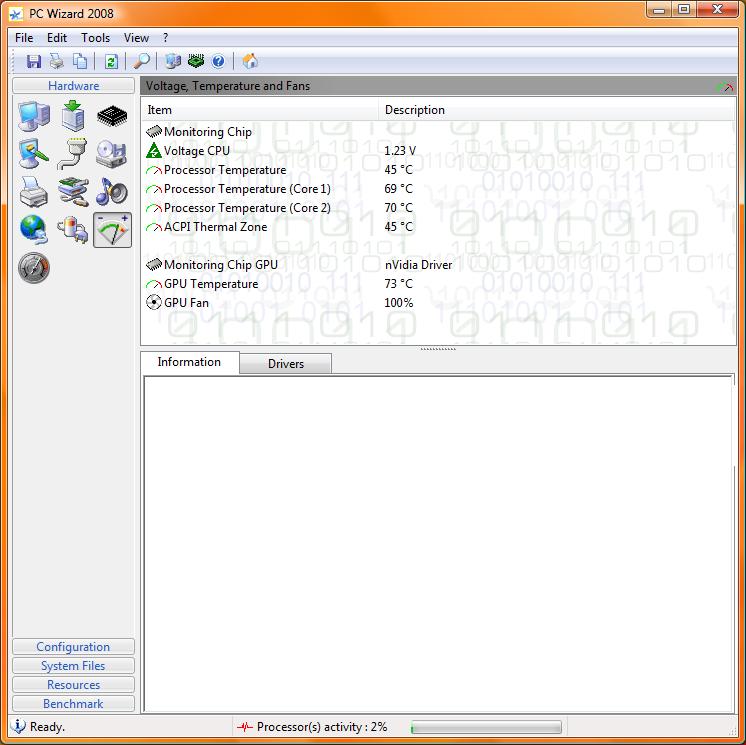Click the magnifying glass Search icon
Viewport: 746px width, 745px height.
click(141, 61)
